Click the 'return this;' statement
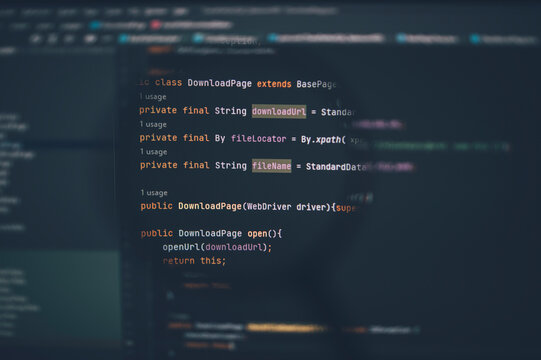This screenshot has width=541, height=360. (x=194, y=261)
